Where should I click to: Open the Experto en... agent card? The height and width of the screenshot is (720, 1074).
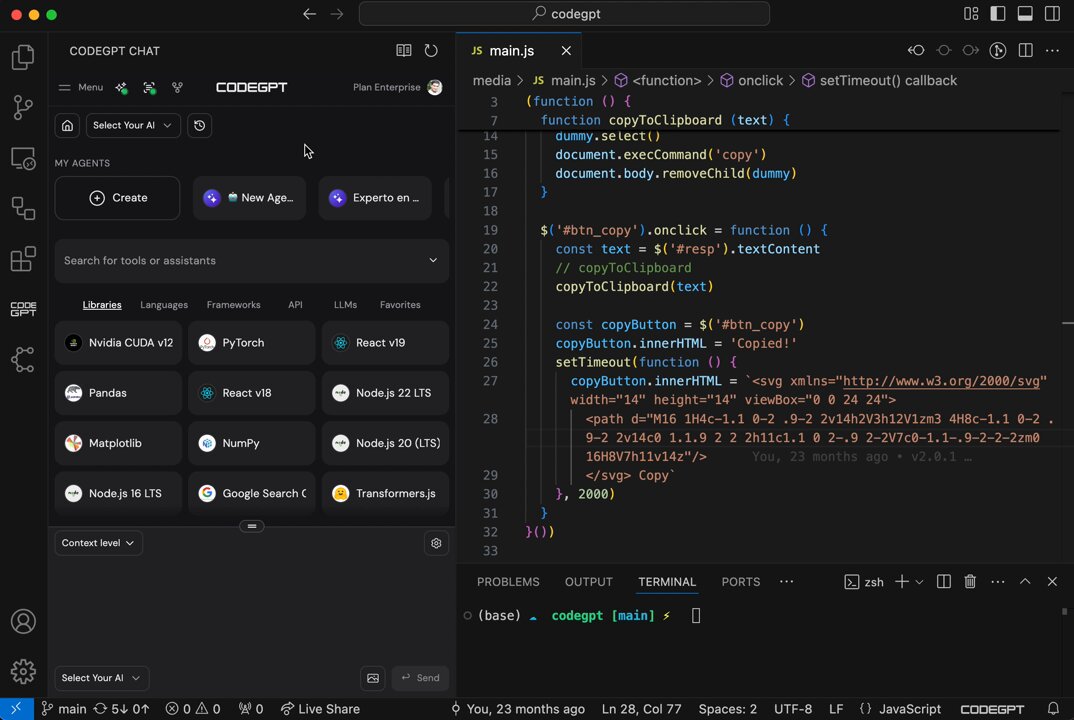[x=375, y=198]
